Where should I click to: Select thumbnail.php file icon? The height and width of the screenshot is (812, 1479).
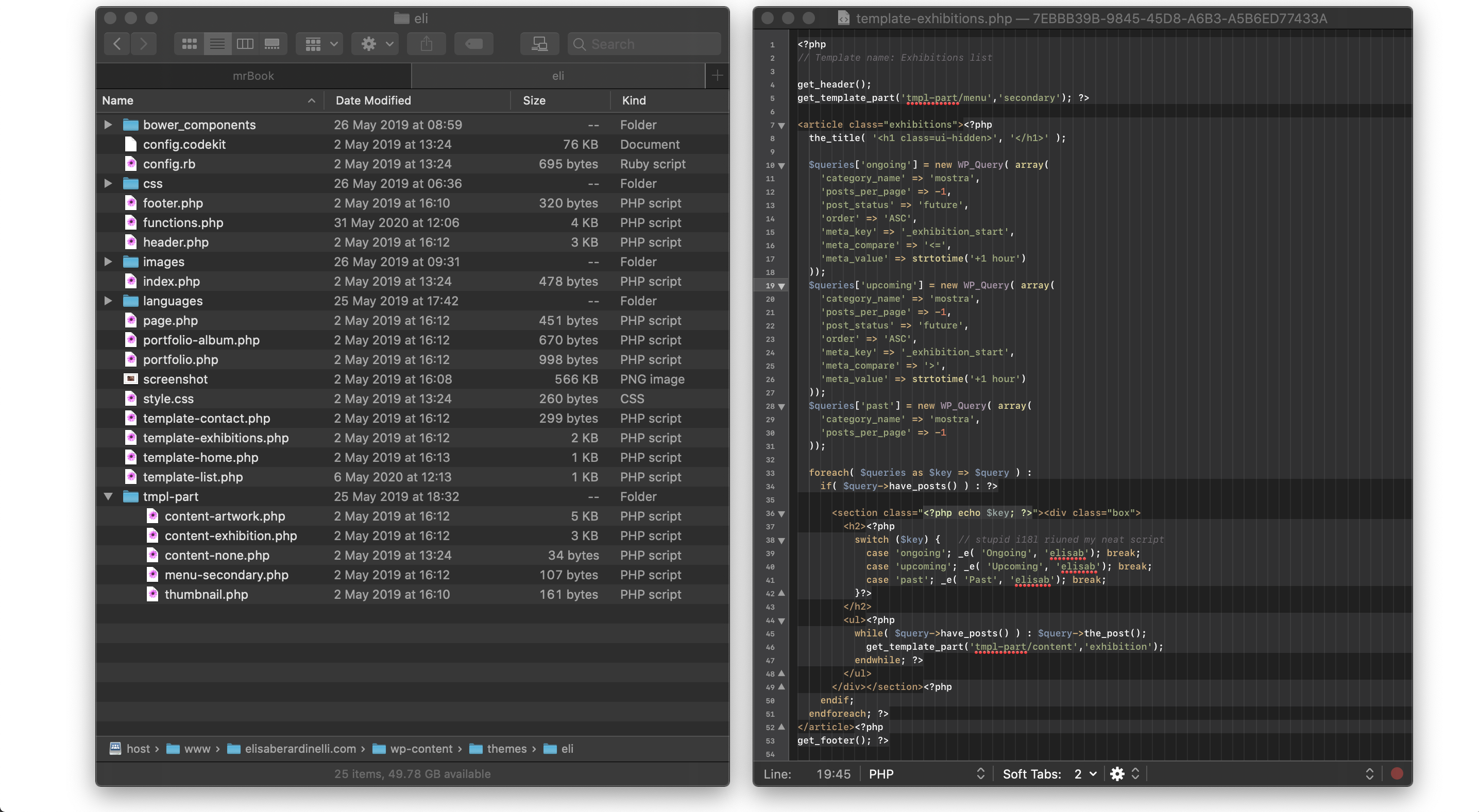coord(152,594)
